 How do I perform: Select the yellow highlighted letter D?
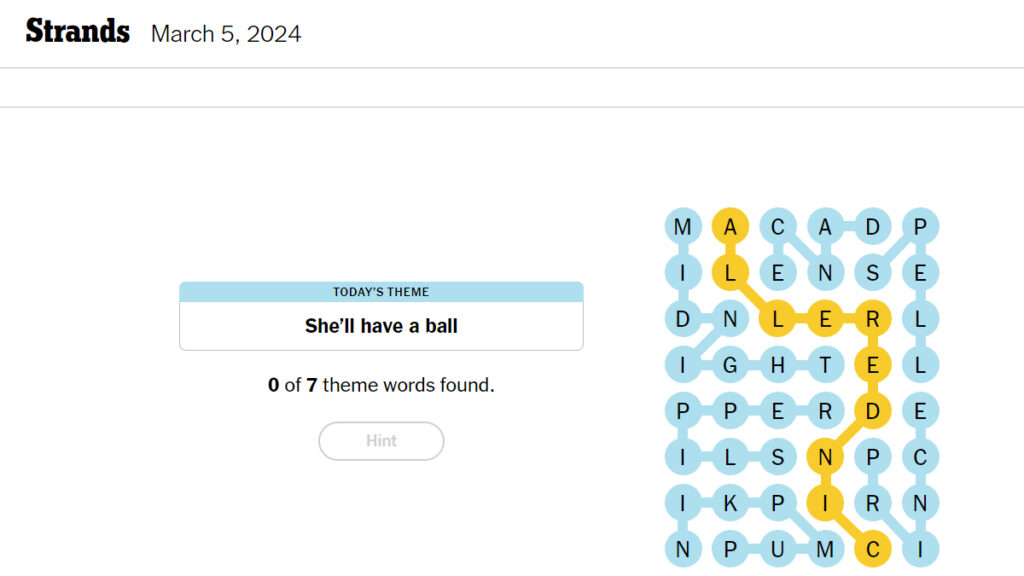[872, 410]
